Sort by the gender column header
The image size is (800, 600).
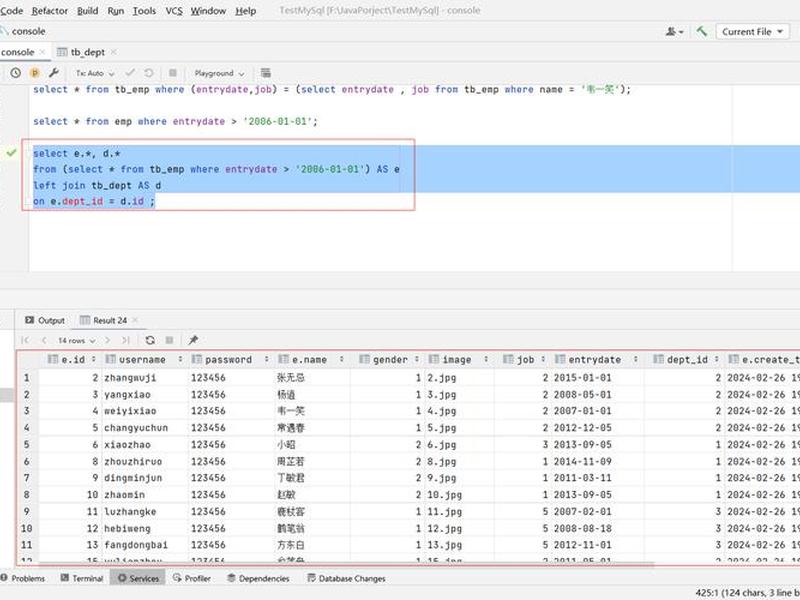(x=389, y=359)
